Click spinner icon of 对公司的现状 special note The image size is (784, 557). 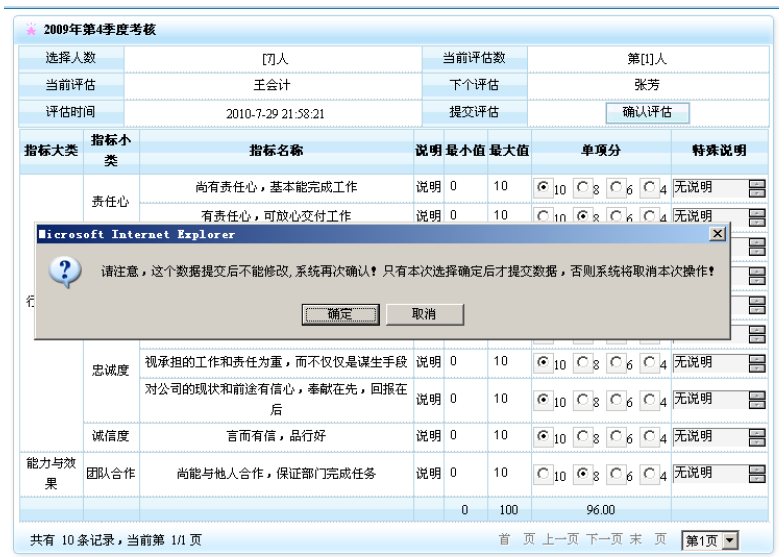click(757, 400)
